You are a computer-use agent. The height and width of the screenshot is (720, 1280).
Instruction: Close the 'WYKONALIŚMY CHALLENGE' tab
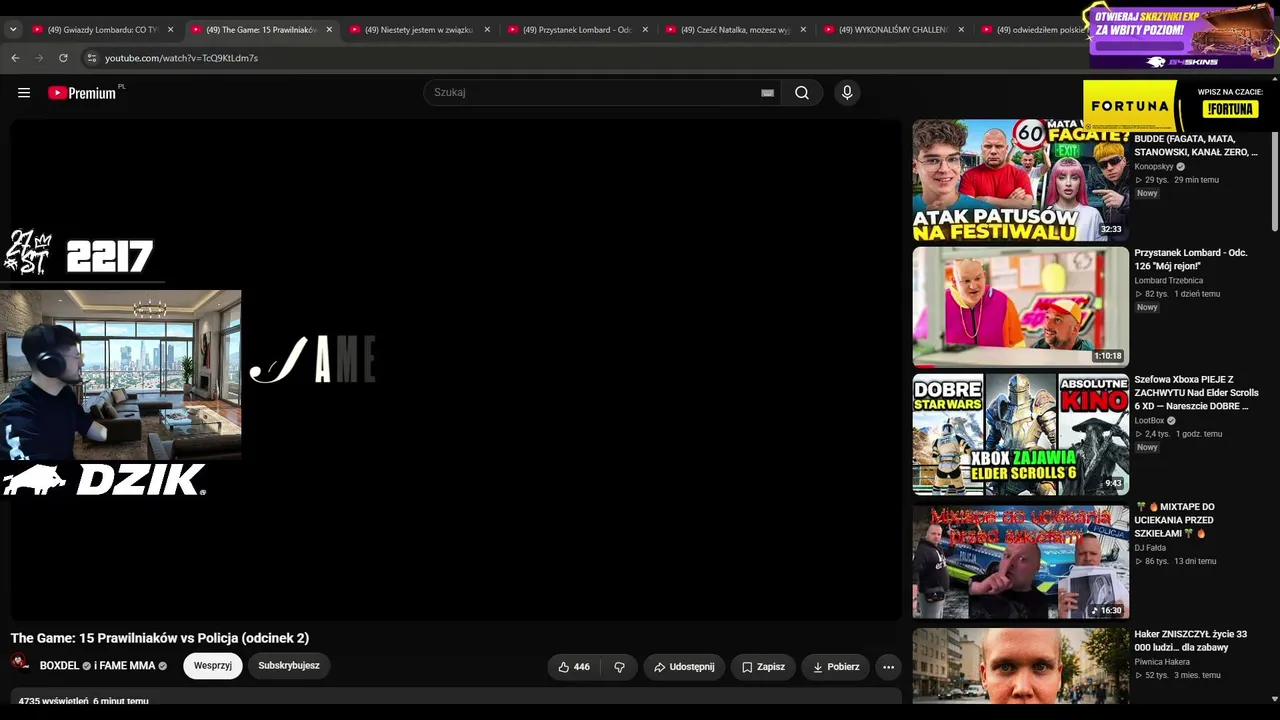[961, 30]
